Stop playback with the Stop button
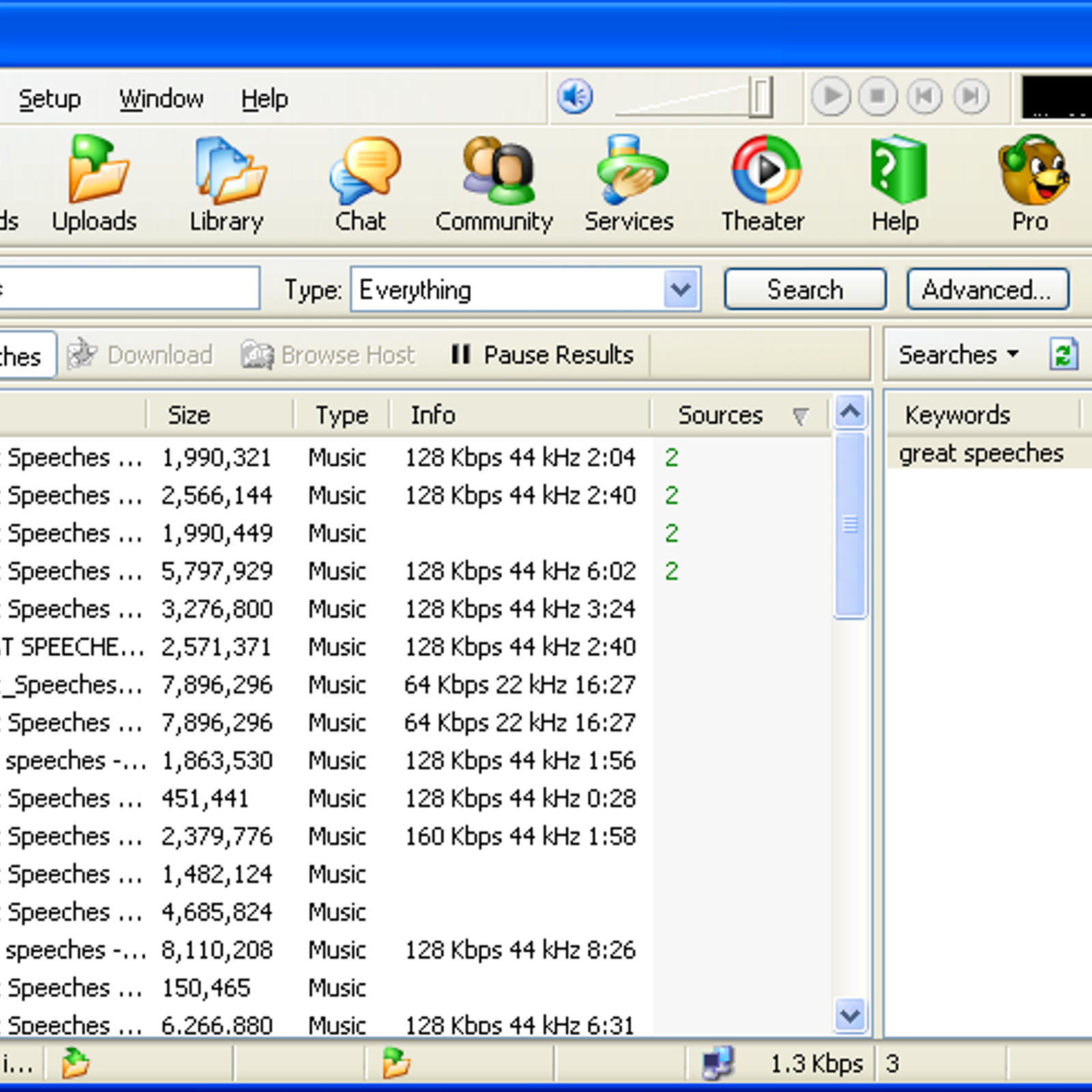Screen dimensions: 1092x1092 click(878, 96)
